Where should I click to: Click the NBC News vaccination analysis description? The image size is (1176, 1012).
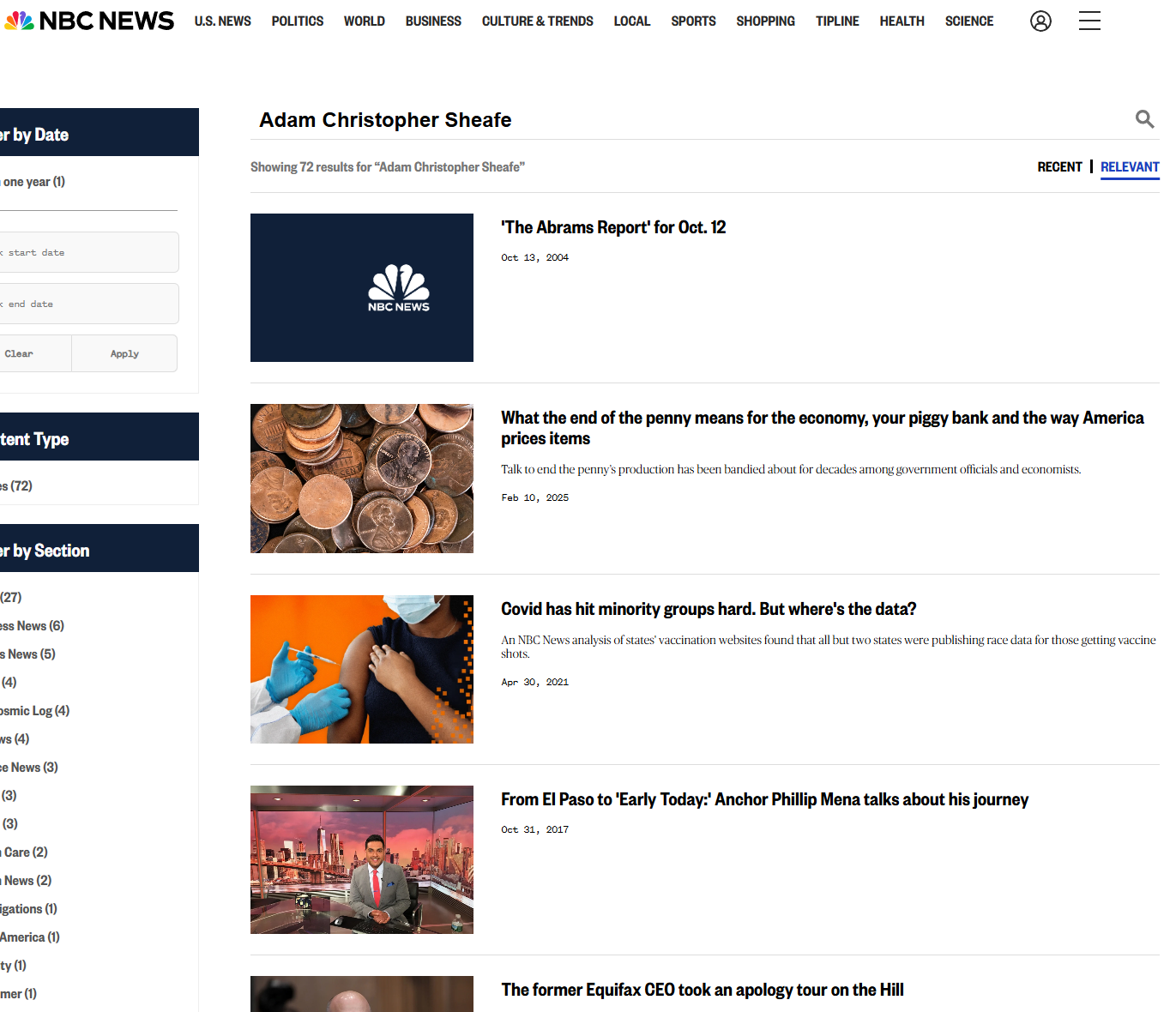tap(829, 647)
